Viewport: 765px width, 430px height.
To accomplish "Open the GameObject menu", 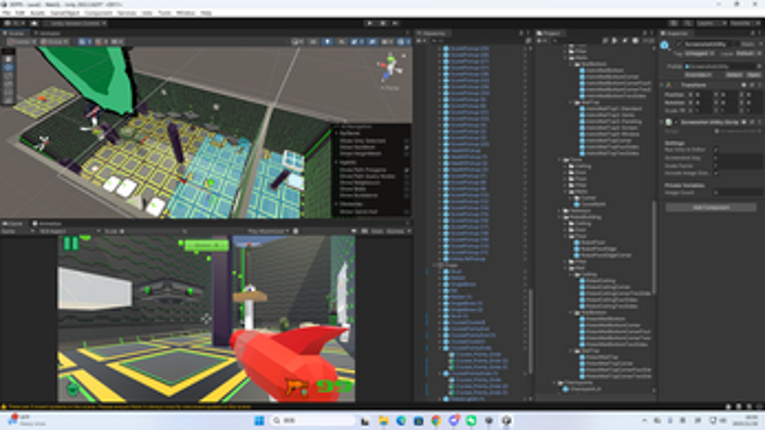I will click(x=65, y=13).
